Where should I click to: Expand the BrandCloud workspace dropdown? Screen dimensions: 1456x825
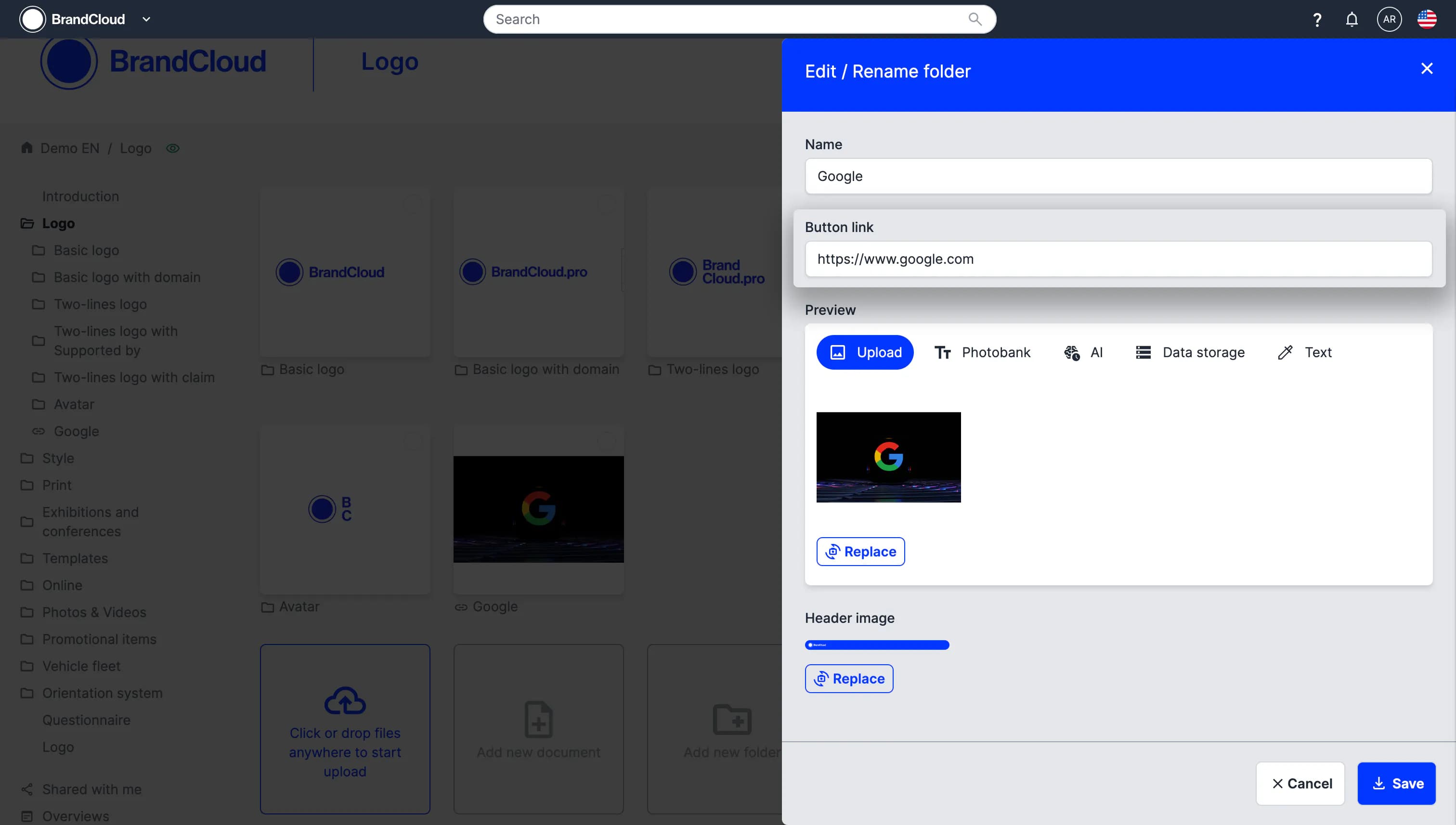tap(146, 19)
